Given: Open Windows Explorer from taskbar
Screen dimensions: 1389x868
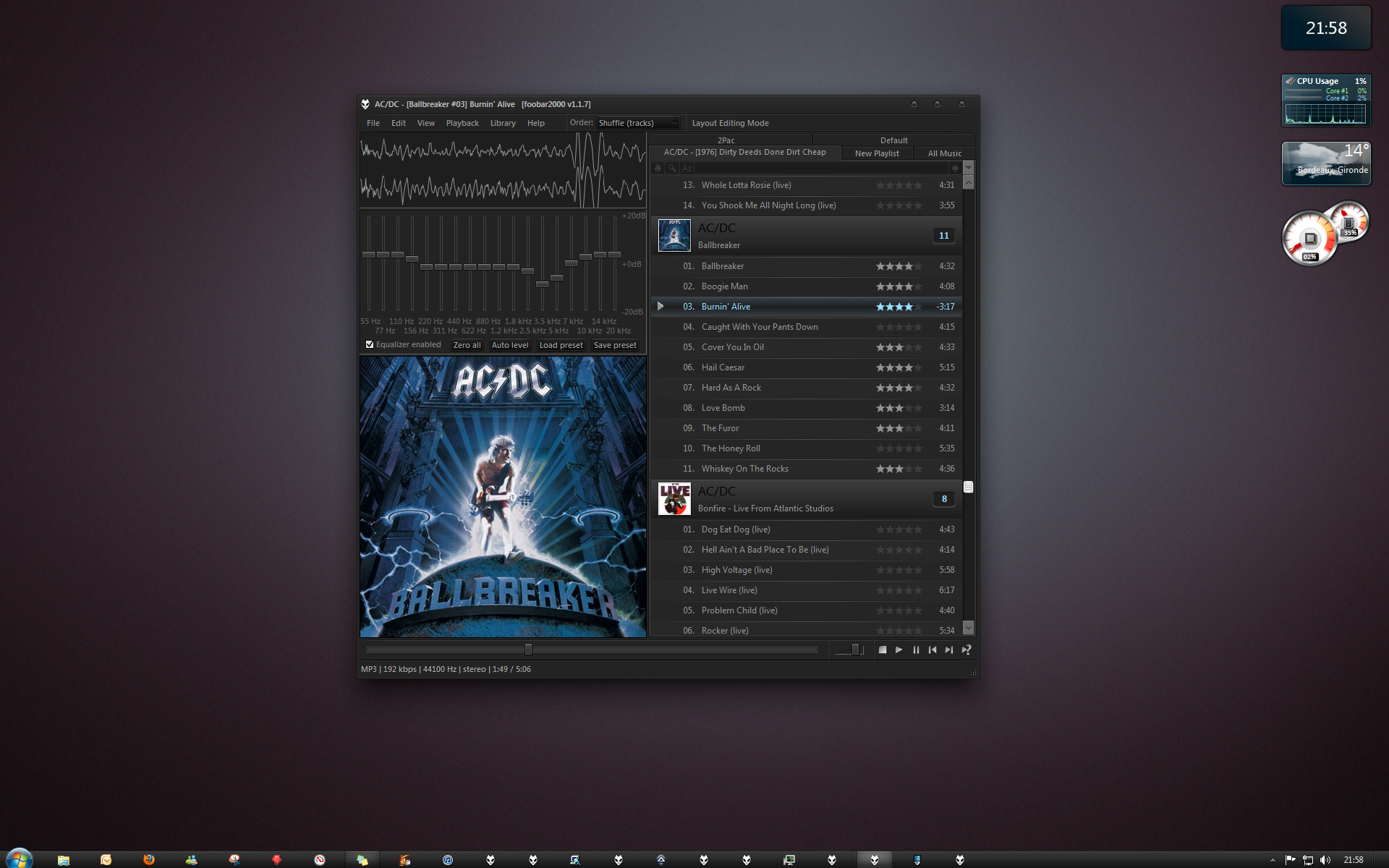Looking at the screenshot, I should [x=64, y=860].
